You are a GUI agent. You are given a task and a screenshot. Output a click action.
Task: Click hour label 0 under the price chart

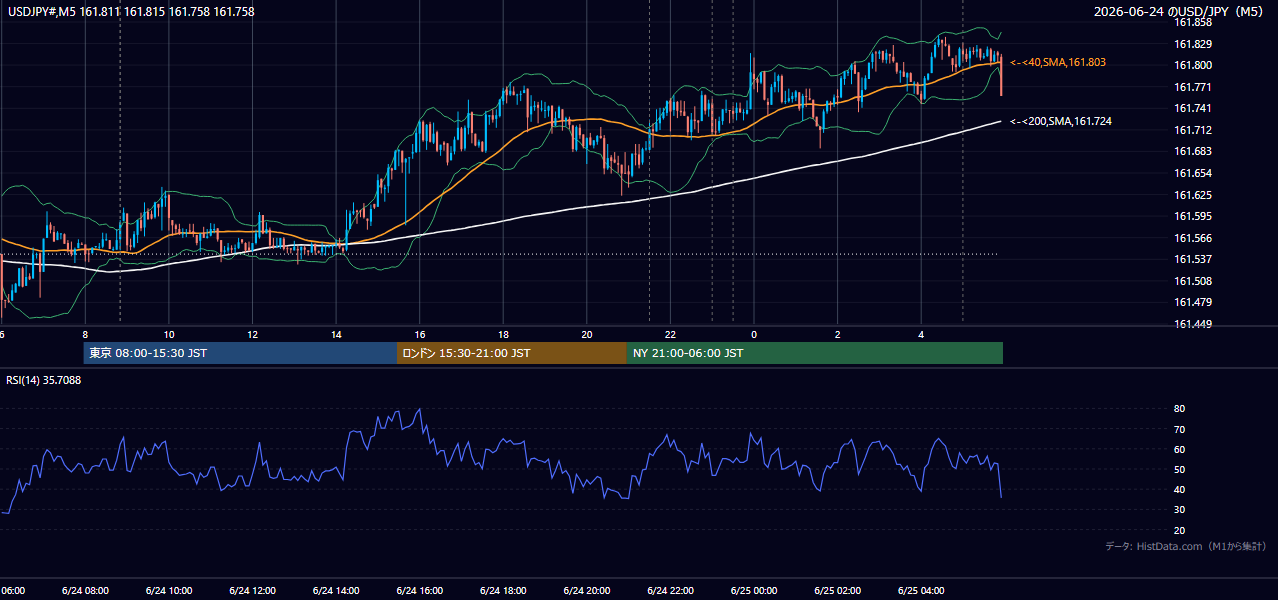tap(754, 334)
